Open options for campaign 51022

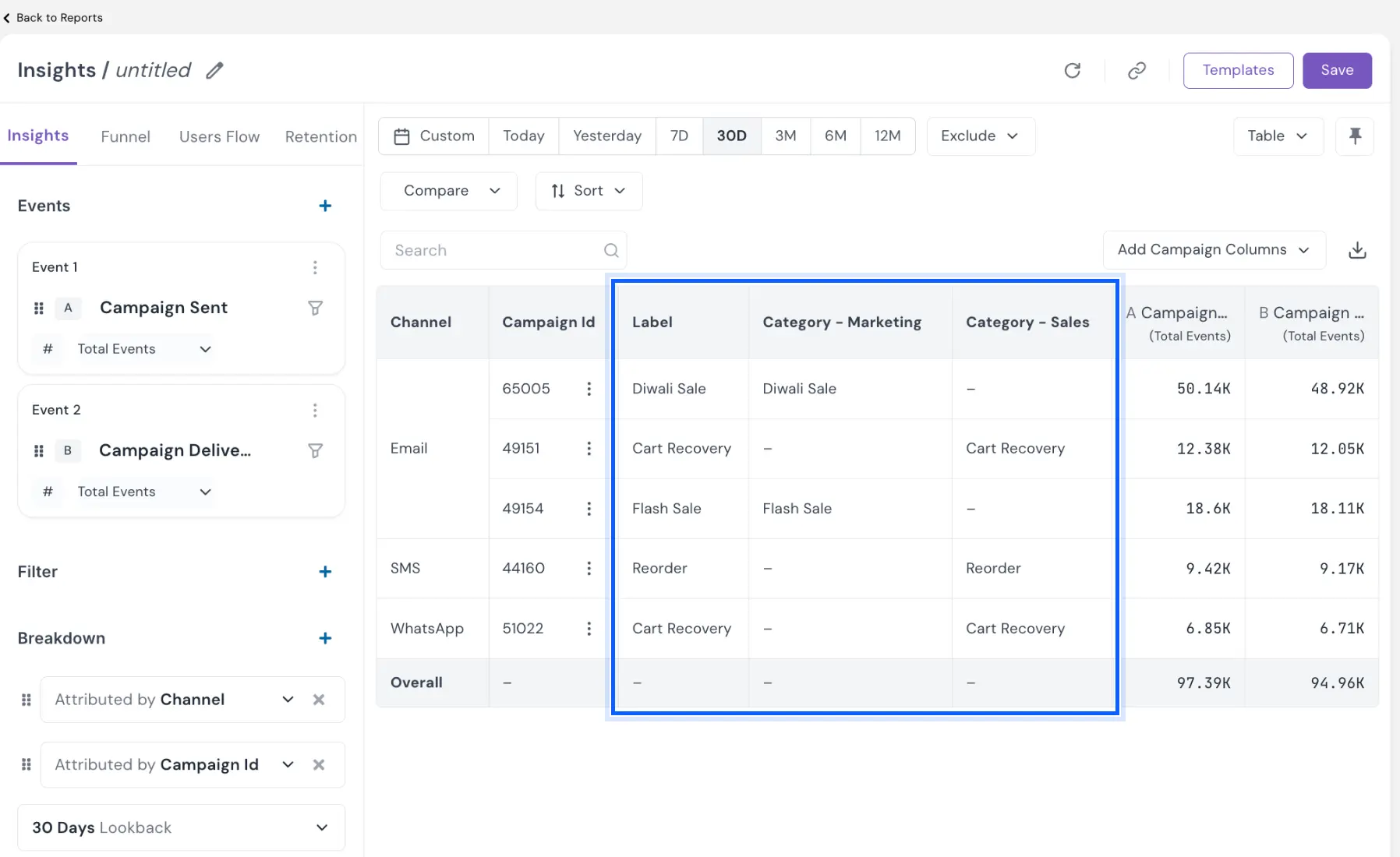[589, 629]
